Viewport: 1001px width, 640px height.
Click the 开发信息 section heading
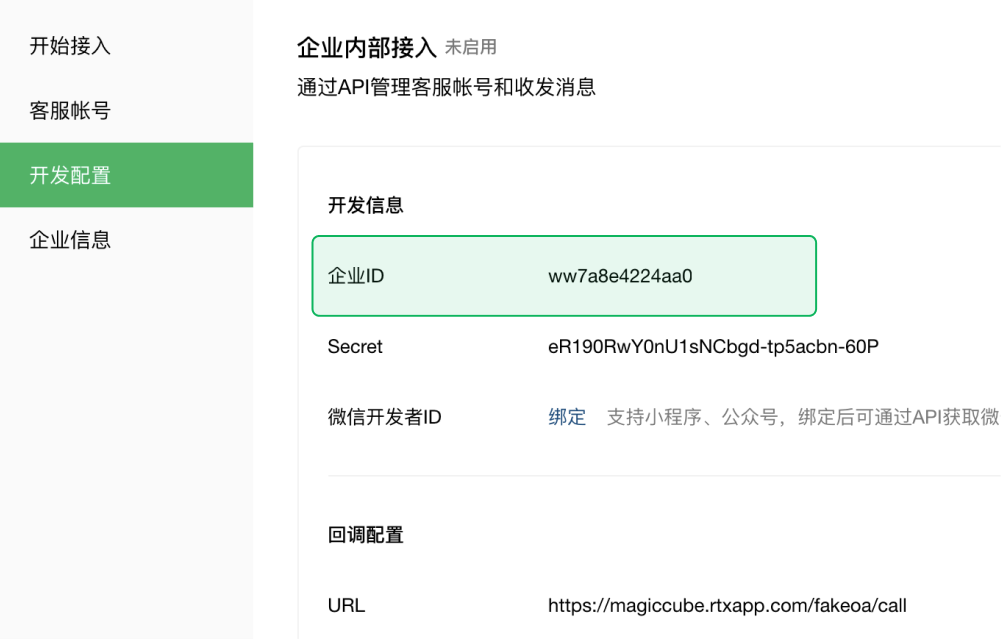(x=366, y=206)
